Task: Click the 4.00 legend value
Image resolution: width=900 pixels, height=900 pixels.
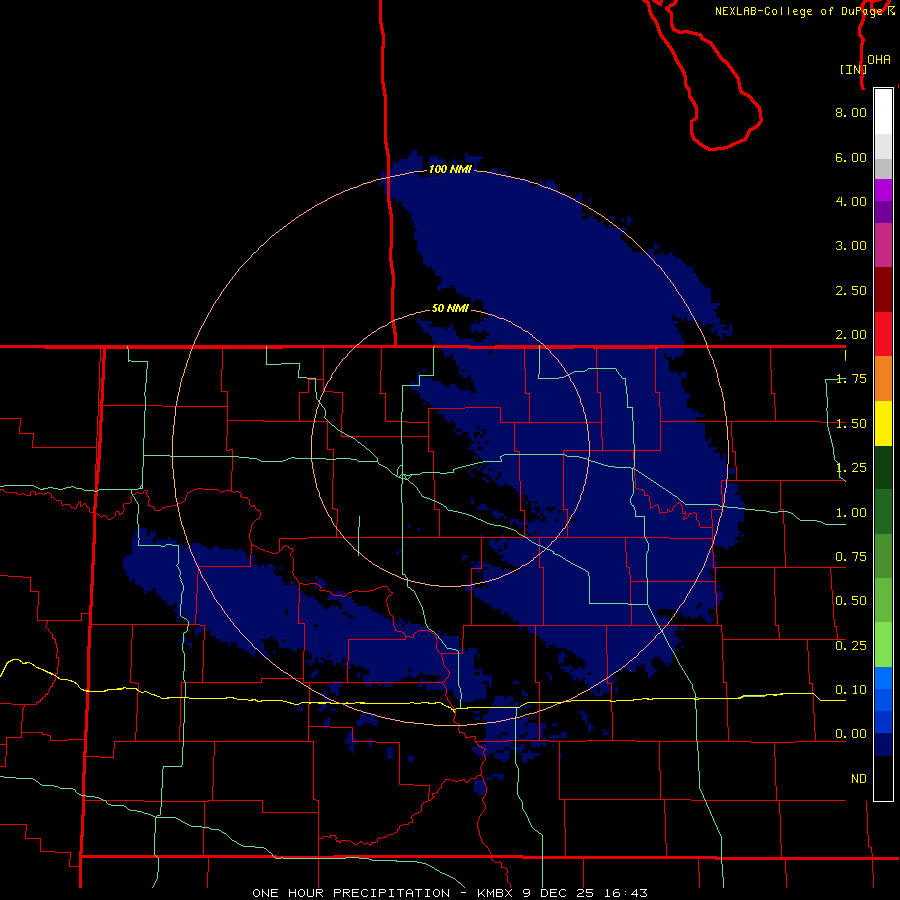Action: [851, 201]
